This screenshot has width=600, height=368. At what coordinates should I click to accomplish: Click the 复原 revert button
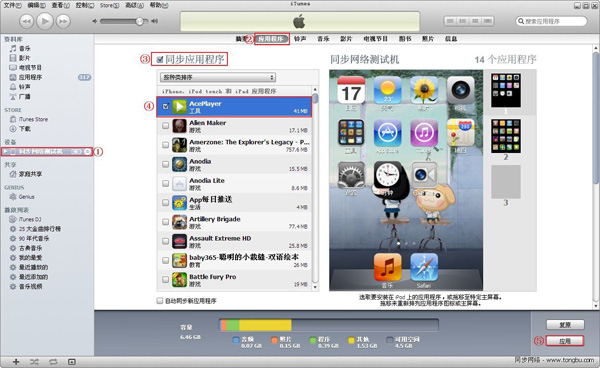pos(565,325)
